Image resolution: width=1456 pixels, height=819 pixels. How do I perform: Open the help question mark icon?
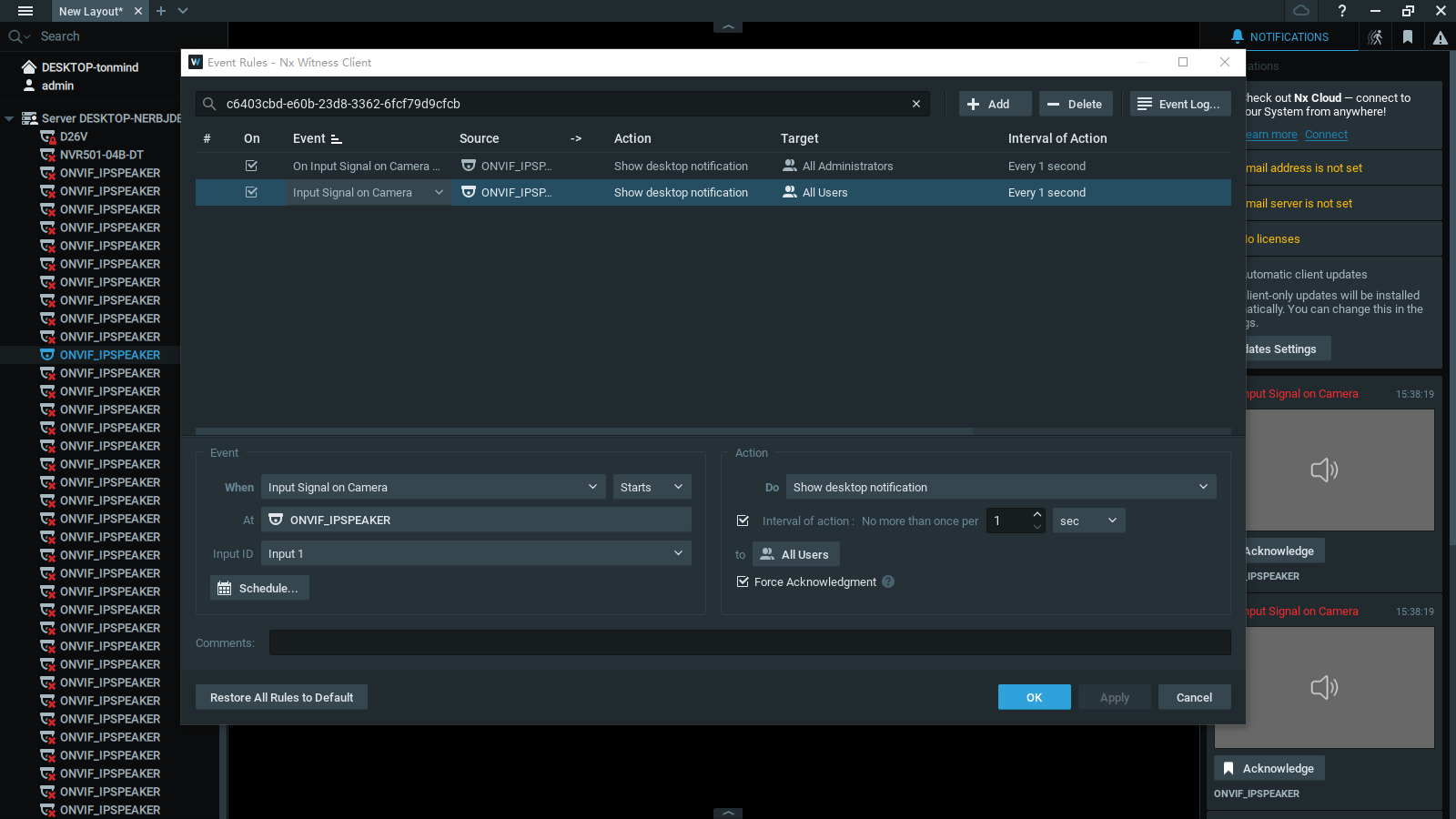click(x=1341, y=11)
